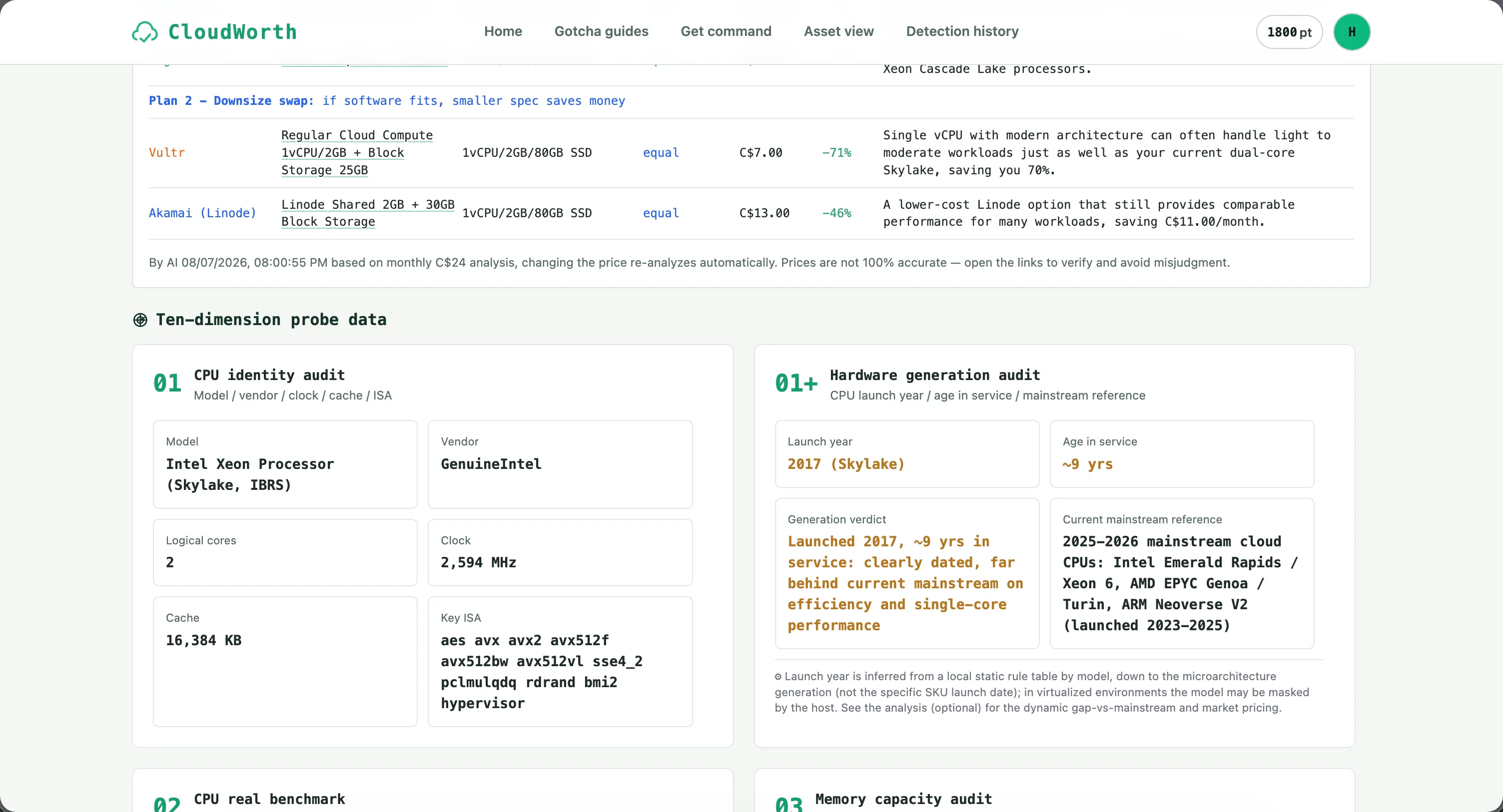Click the Generation verdict text

point(905,583)
